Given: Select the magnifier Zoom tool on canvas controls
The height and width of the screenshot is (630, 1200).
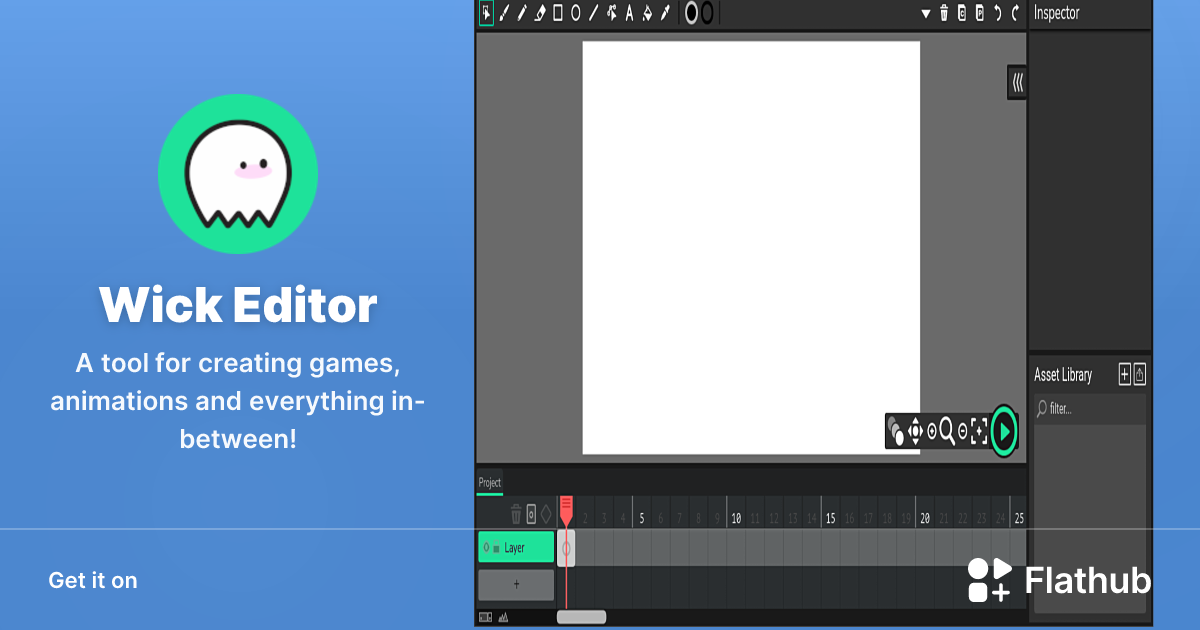Looking at the screenshot, I should pos(946,431).
